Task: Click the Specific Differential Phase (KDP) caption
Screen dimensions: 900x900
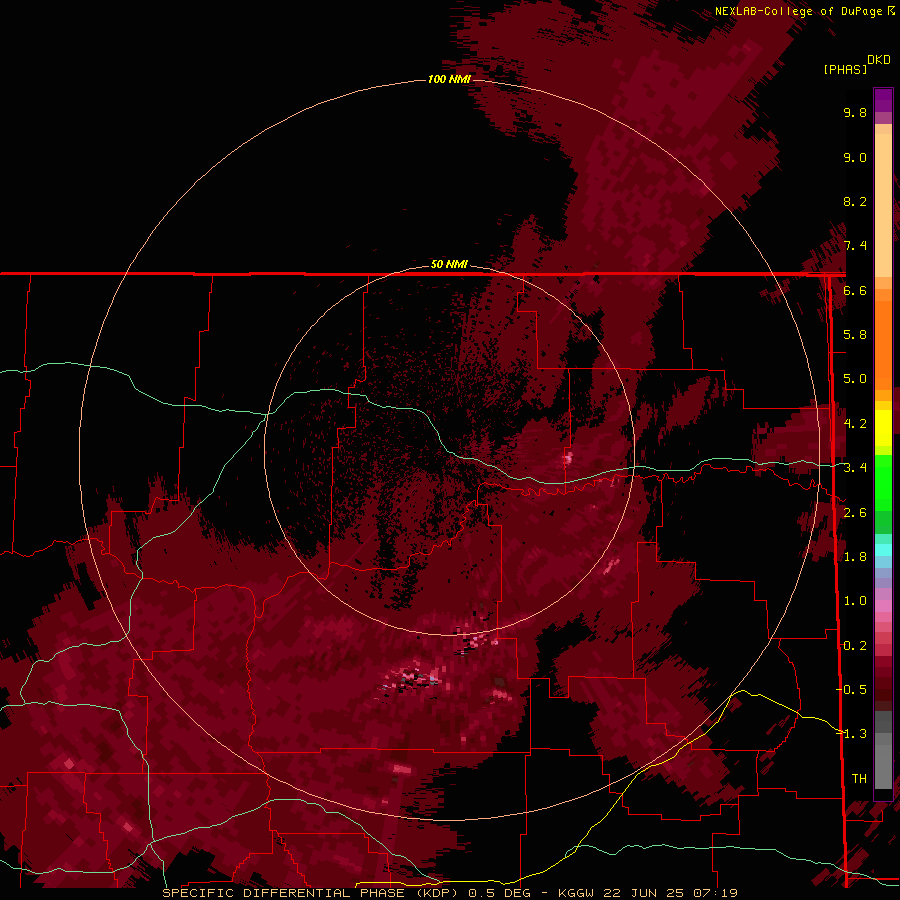Action: pos(312,893)
